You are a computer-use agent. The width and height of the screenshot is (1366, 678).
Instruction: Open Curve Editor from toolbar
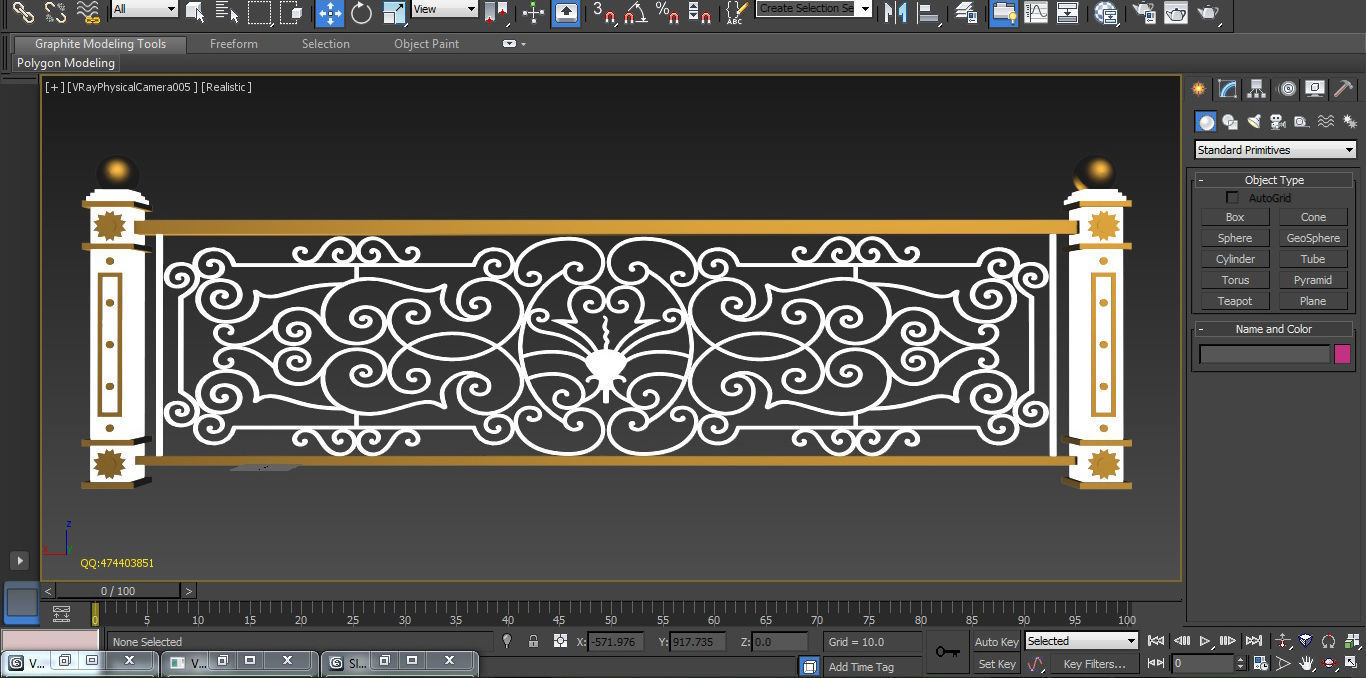[x=1036, y=12]
